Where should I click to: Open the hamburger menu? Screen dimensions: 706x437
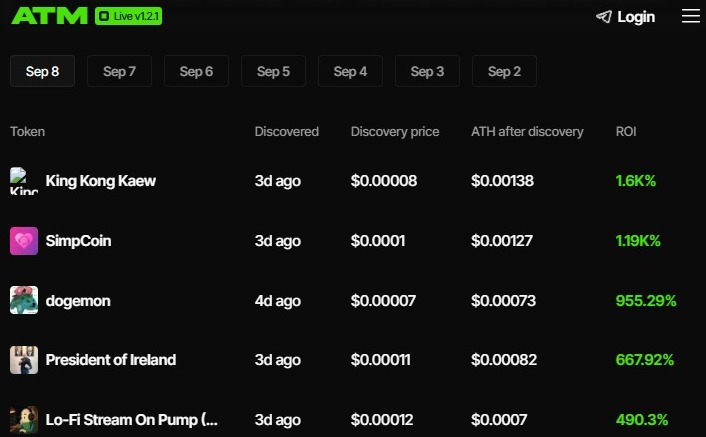click(x=691, y=16)
